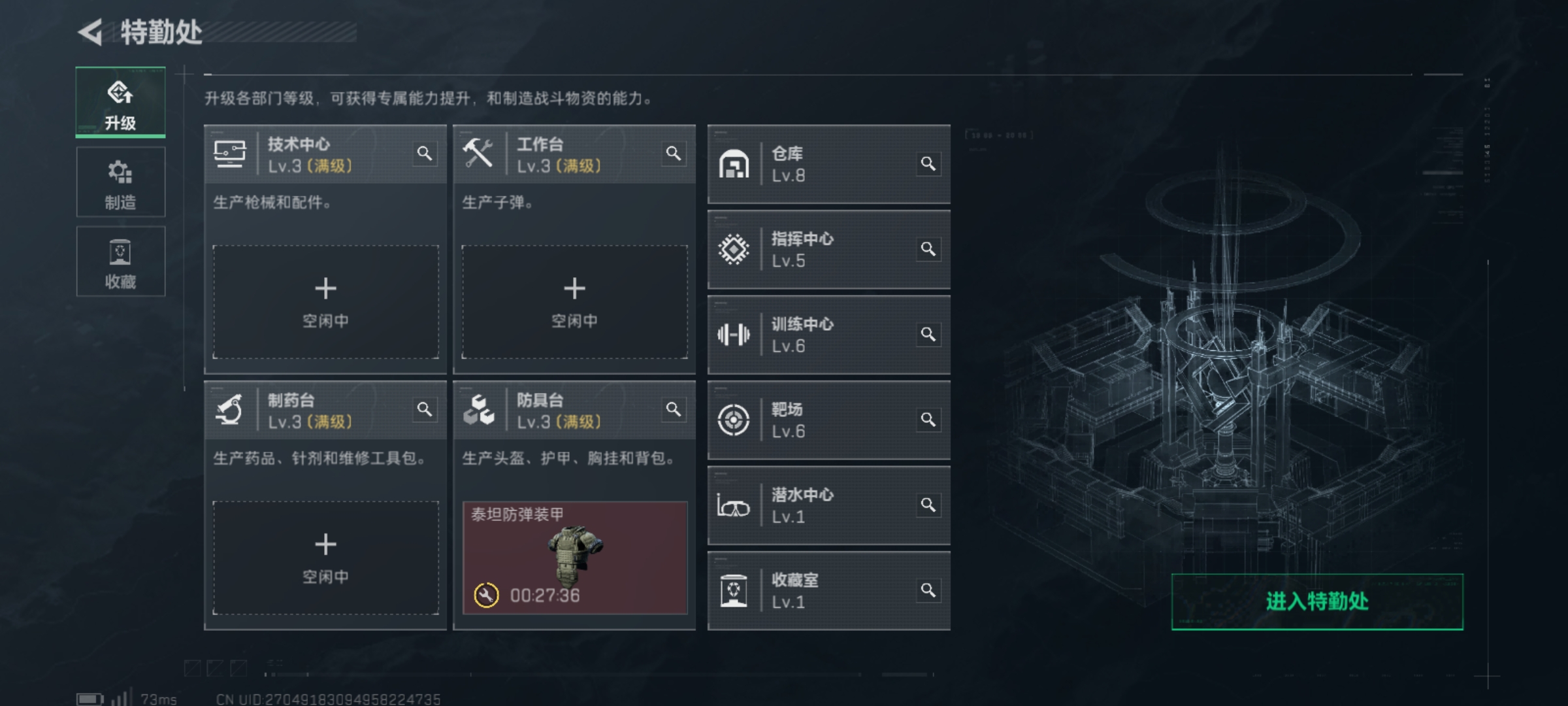Open magnifier details for 工作台
This screenshot has width=1568, height=706.
click(674, 154)
